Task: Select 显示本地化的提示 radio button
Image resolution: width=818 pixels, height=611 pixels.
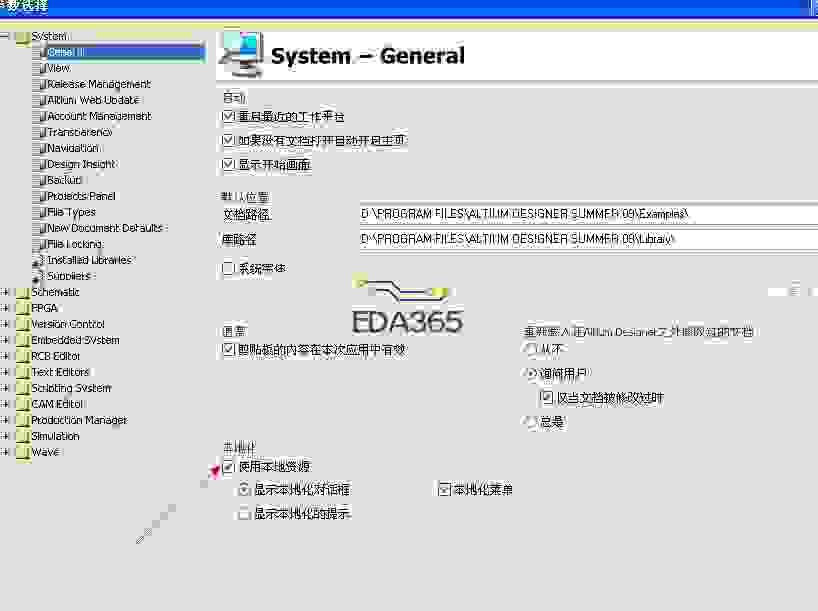Action: pyautogui.click(x=244, y=514)
